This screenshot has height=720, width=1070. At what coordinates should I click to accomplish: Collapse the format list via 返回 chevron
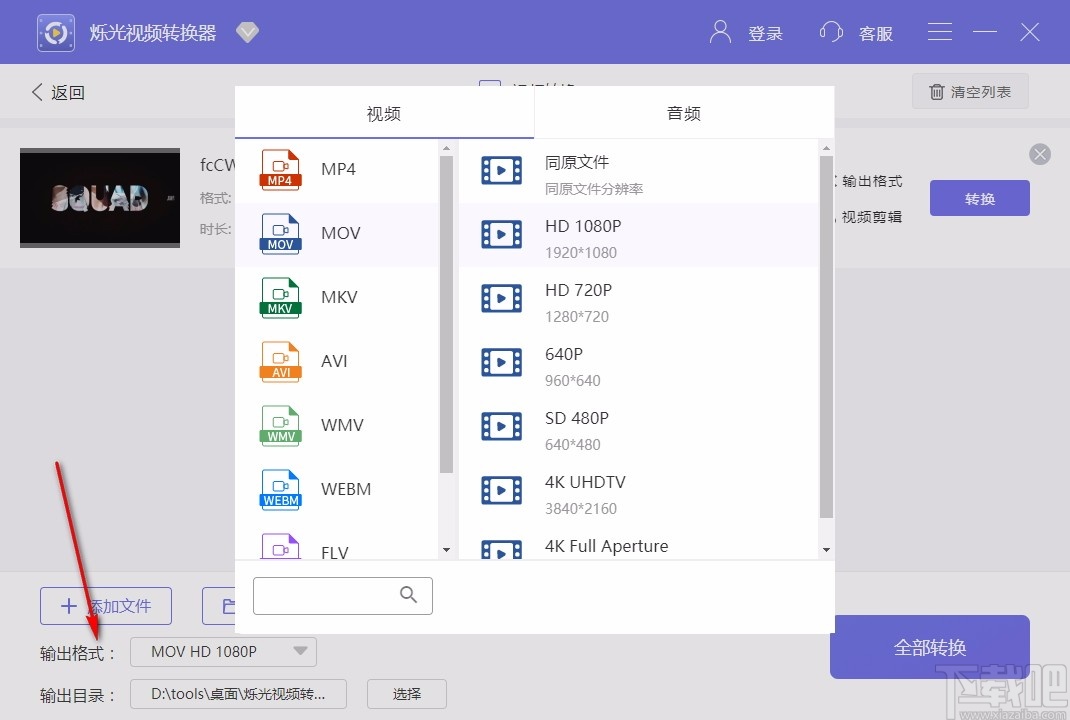pos(57,91)
